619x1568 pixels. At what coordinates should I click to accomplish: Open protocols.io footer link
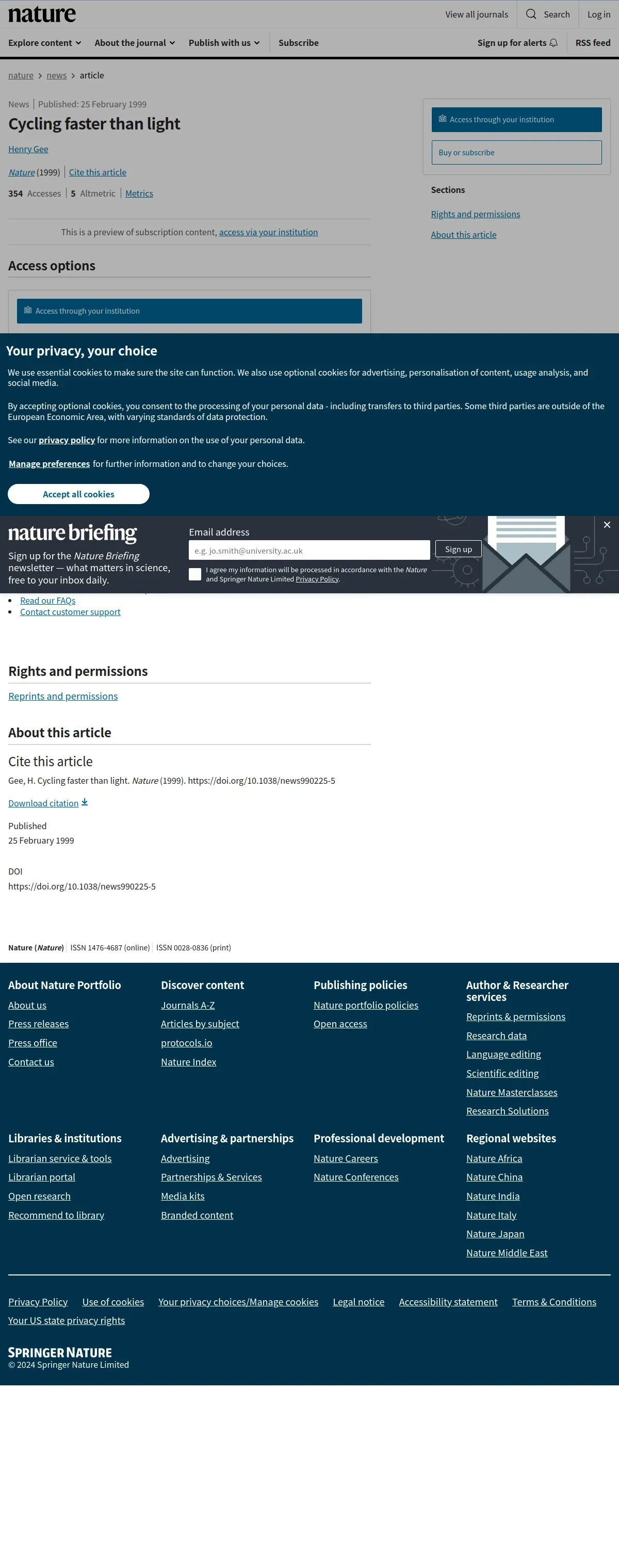point(186,1043)
